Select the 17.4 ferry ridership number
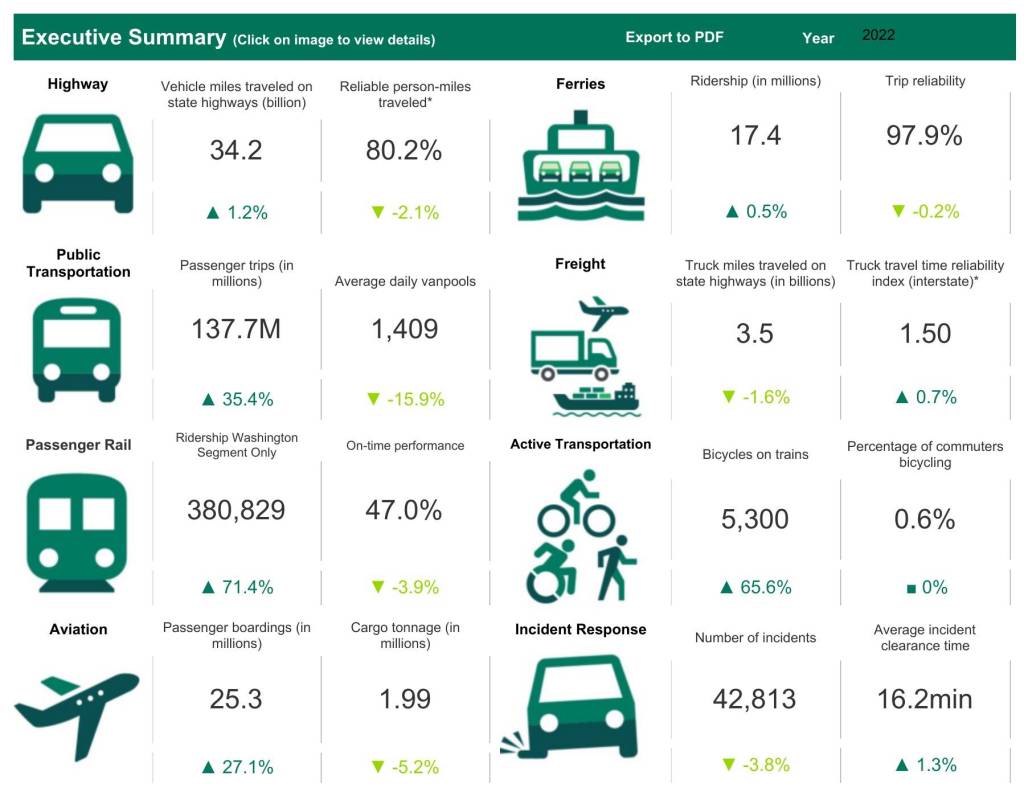This screenshot has width=1024, height=796. (755, 136)
